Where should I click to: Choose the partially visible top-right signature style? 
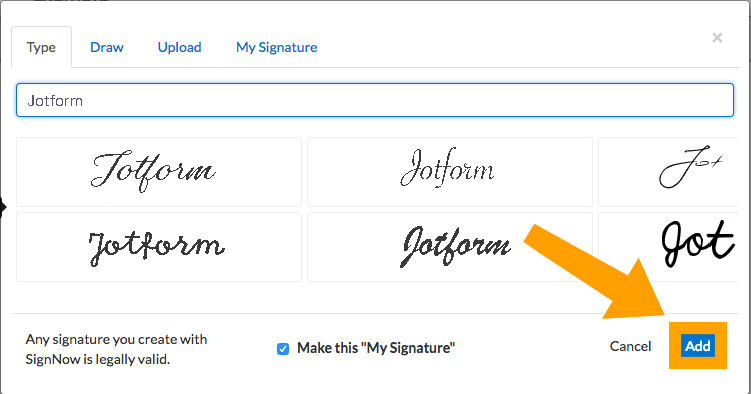tap(669, 172)
